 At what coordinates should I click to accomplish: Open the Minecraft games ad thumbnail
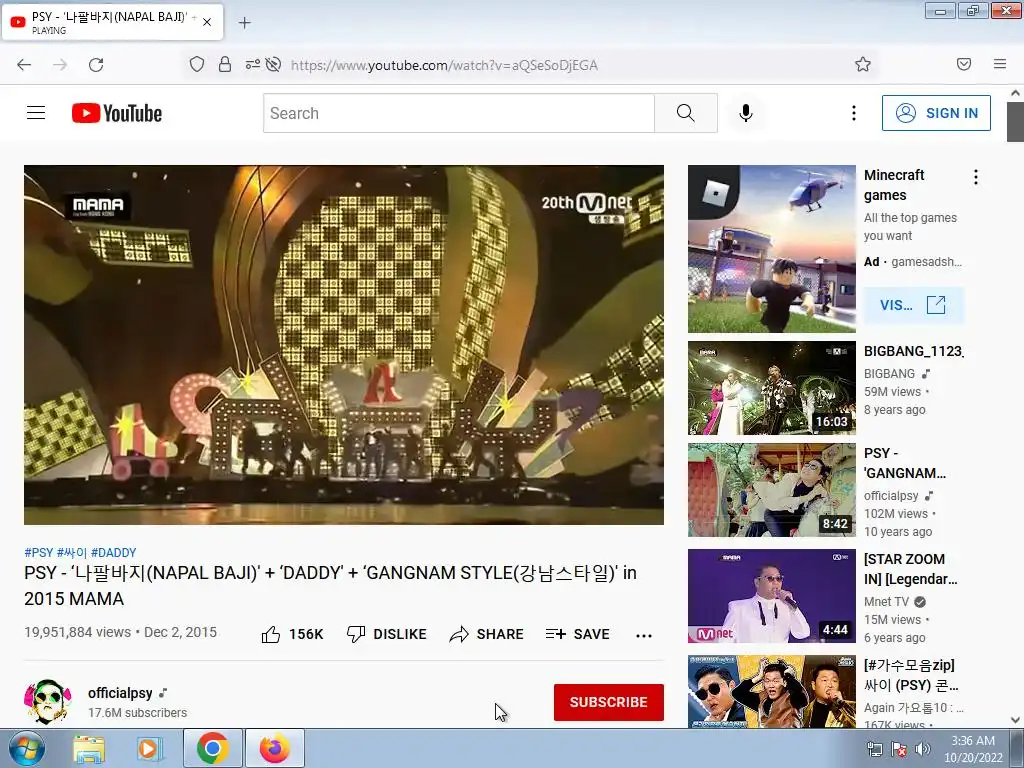pyautogui.click(x=771, y=249)
